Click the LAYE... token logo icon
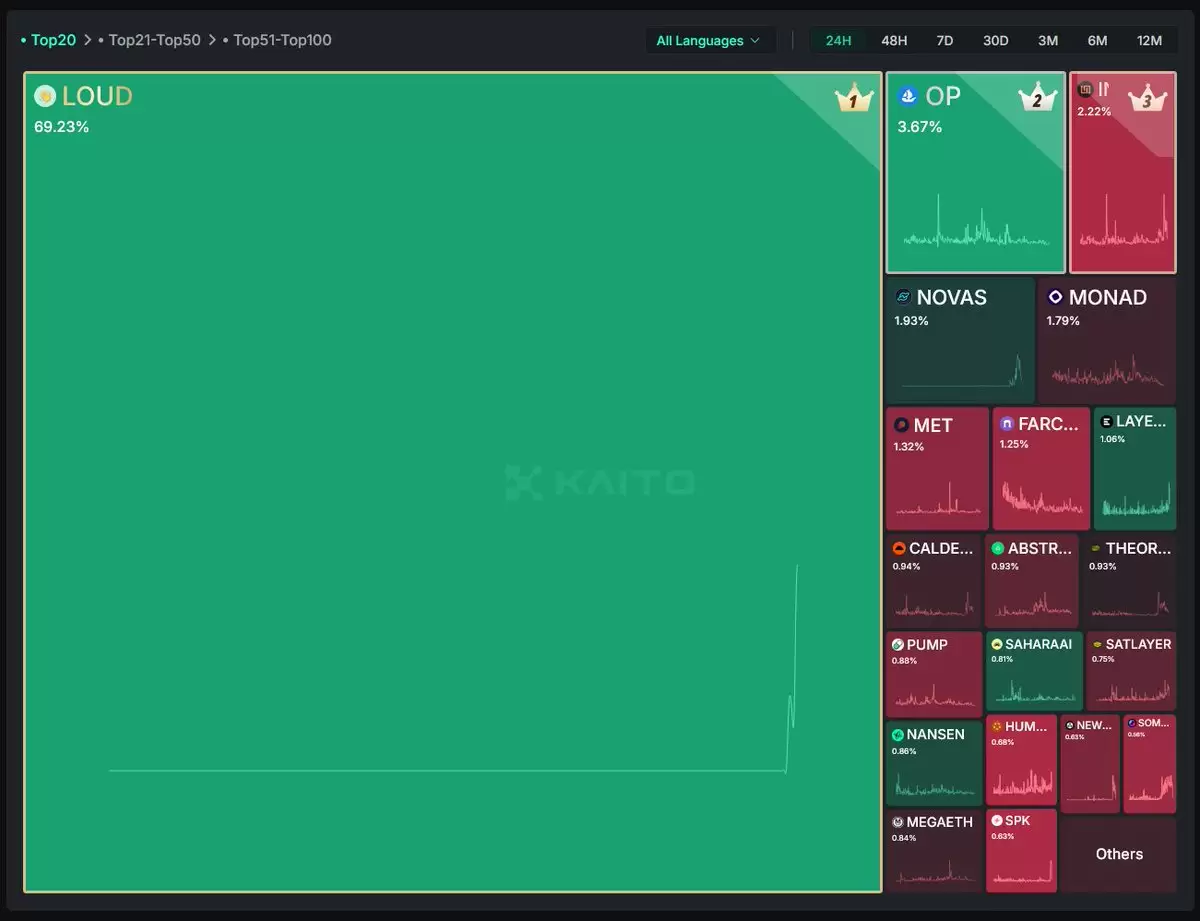Viewport: 1200px width, 921px height. (x=1106, y=422)
